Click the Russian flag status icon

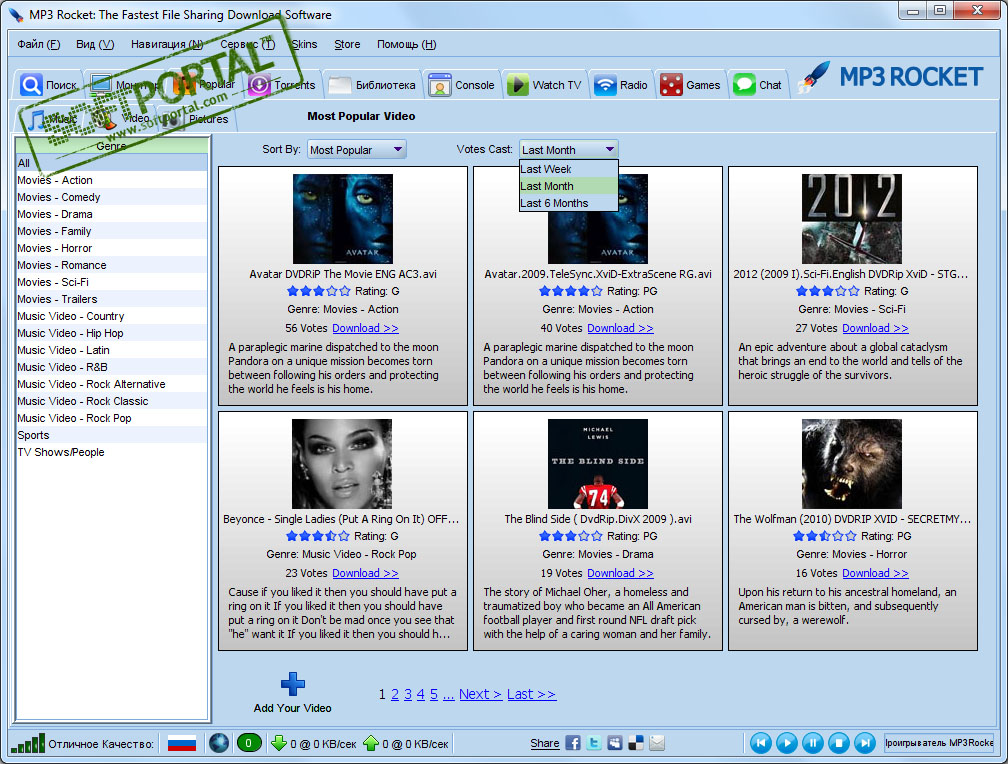pyautogui.click(x=182, y=744)
